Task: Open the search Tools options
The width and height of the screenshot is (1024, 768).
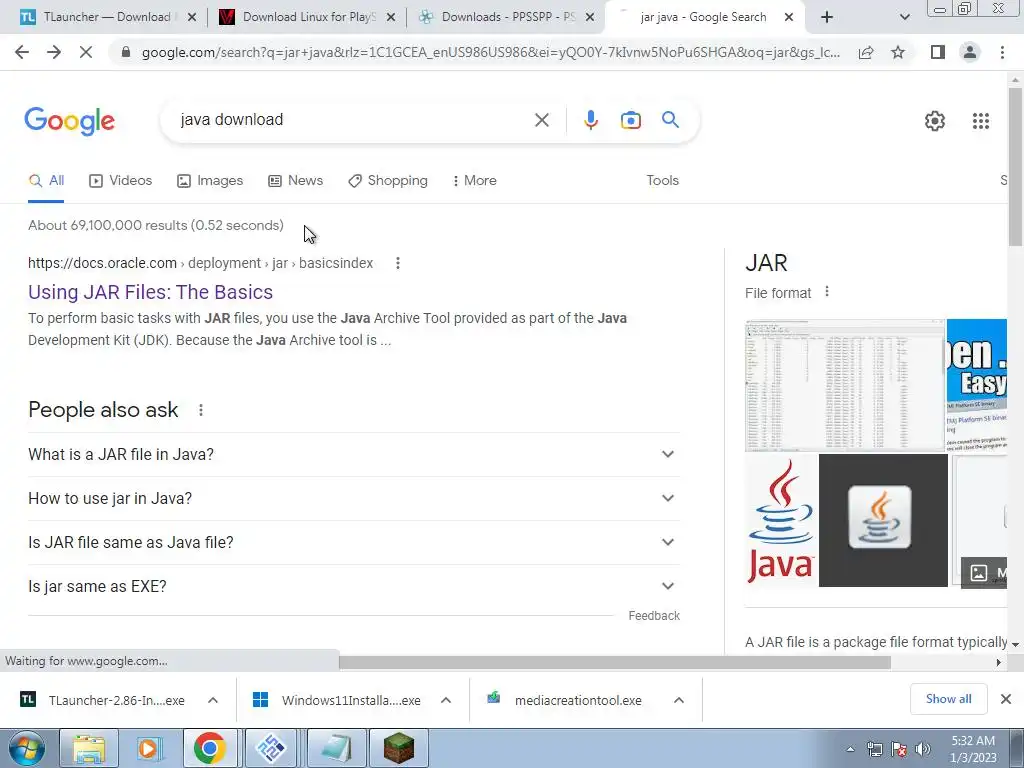Action: (662, 181)
